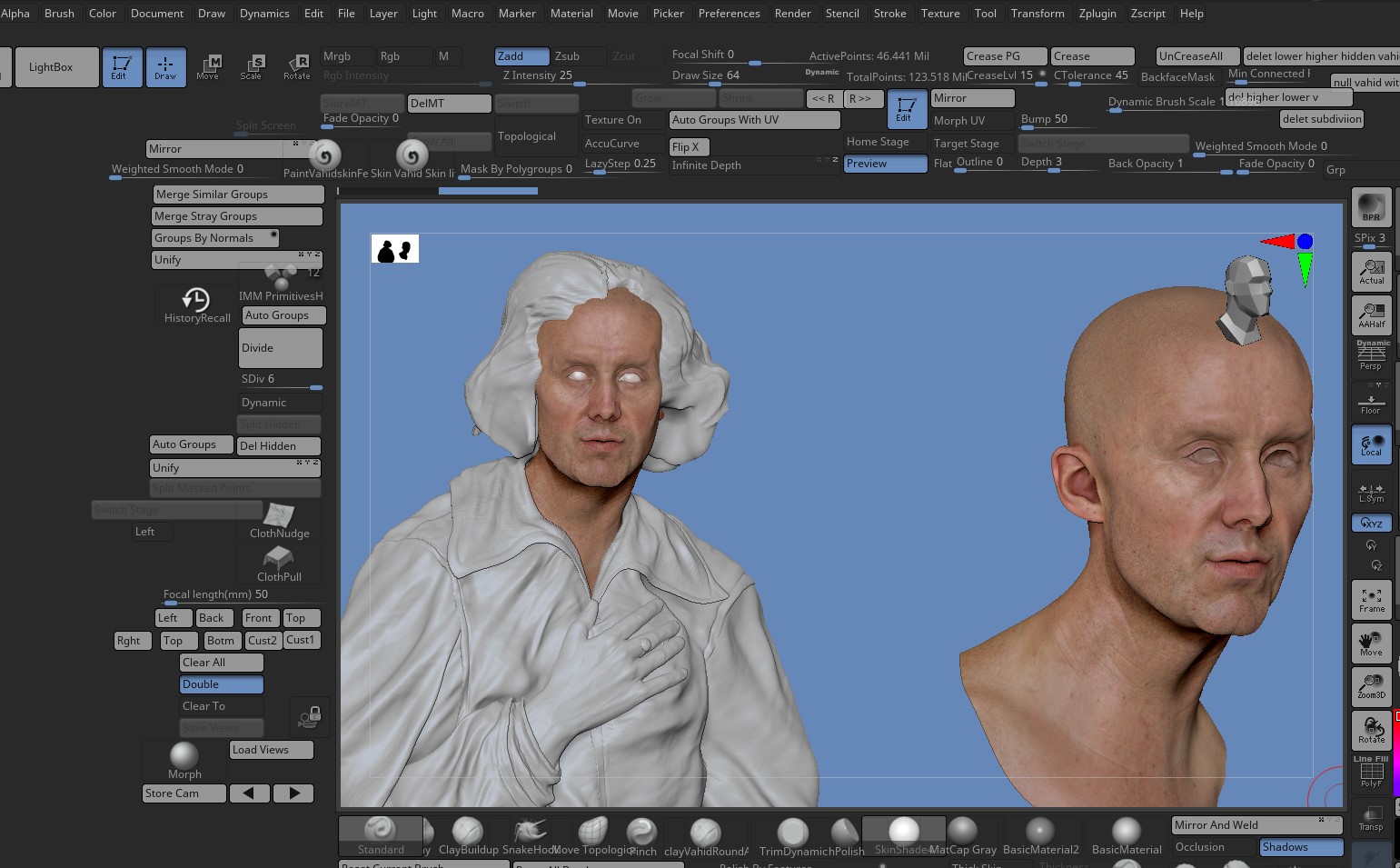The height and width of the screenshot is (868, 1400).
Task: Toggle Flip X option
Action: point(689,146)
